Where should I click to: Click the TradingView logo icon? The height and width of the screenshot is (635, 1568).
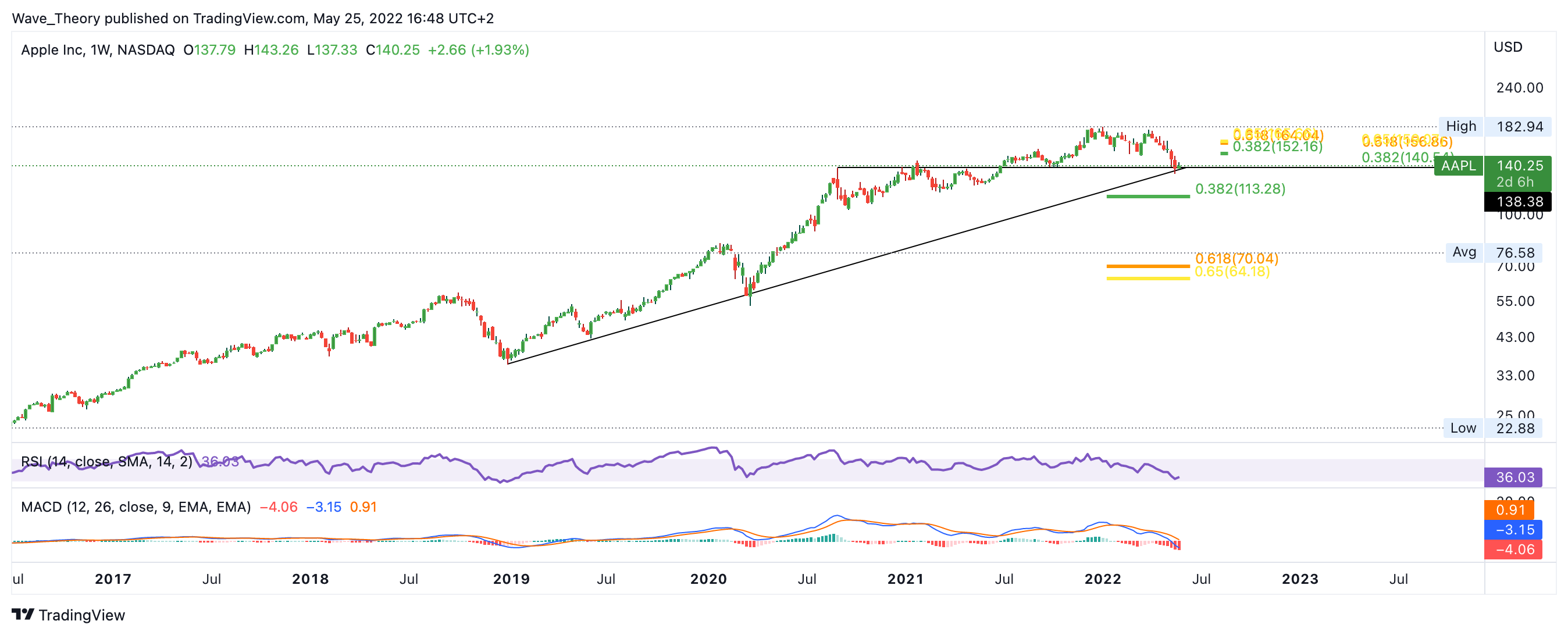pyautogui.click(x=23, y=614)
